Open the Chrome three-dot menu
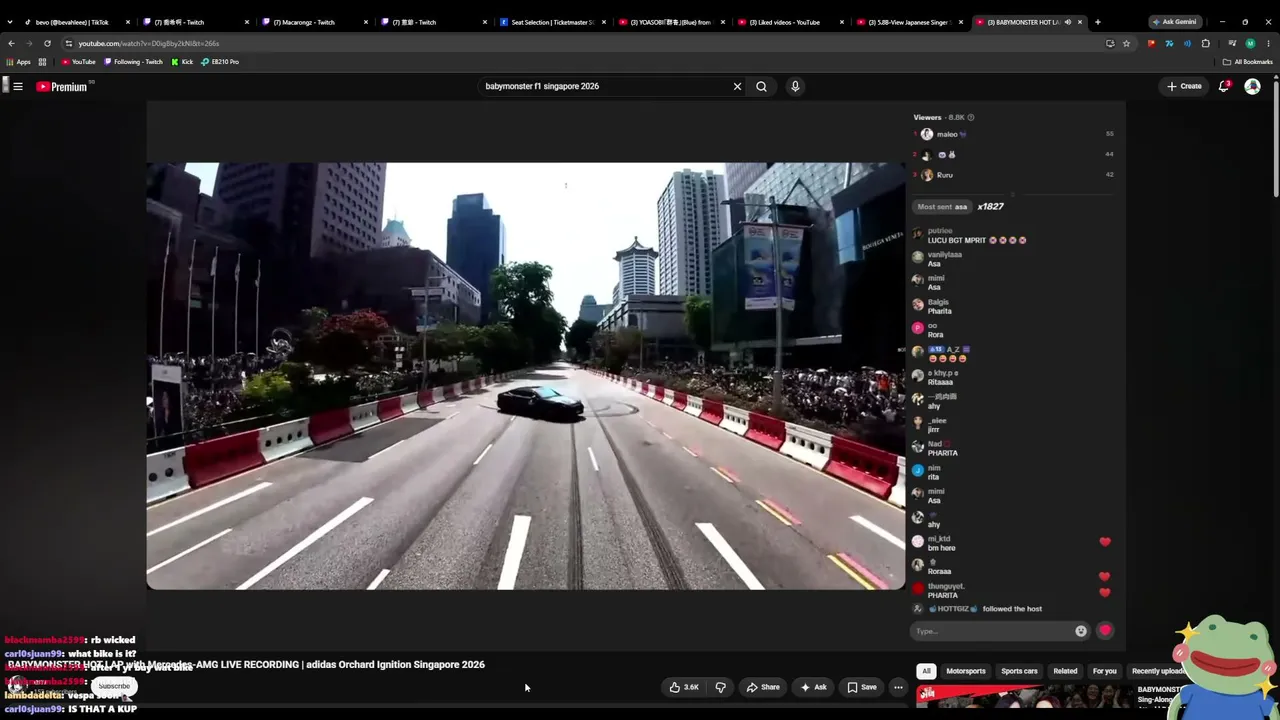 1268,43
